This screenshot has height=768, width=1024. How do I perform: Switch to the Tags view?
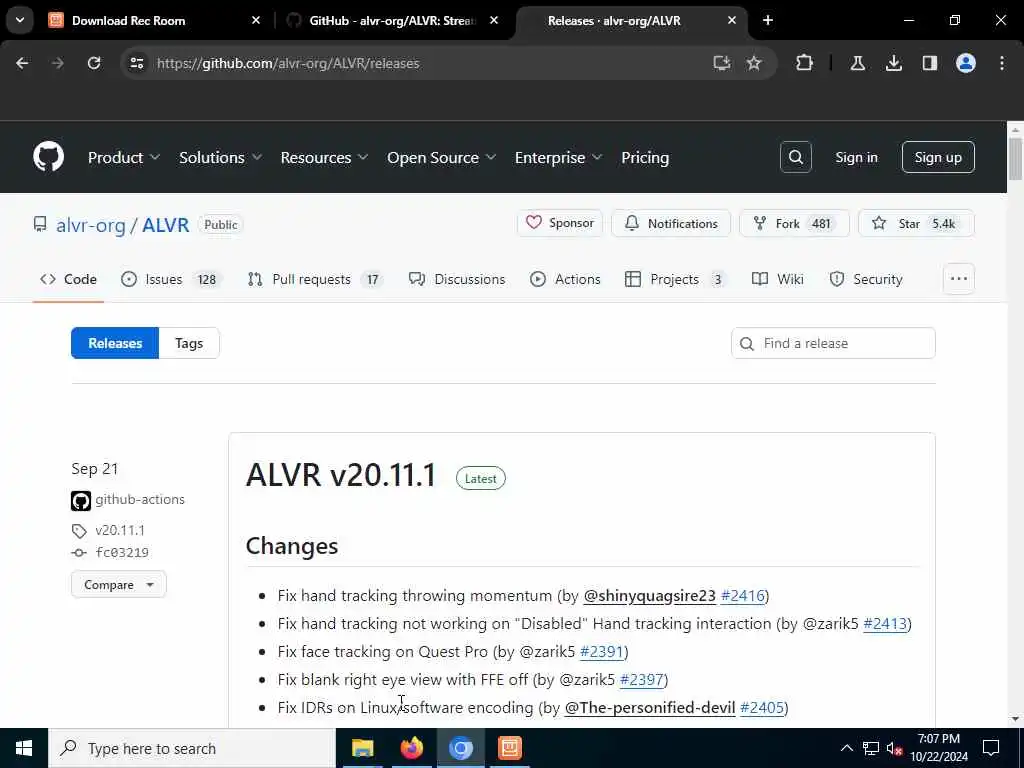189,343
